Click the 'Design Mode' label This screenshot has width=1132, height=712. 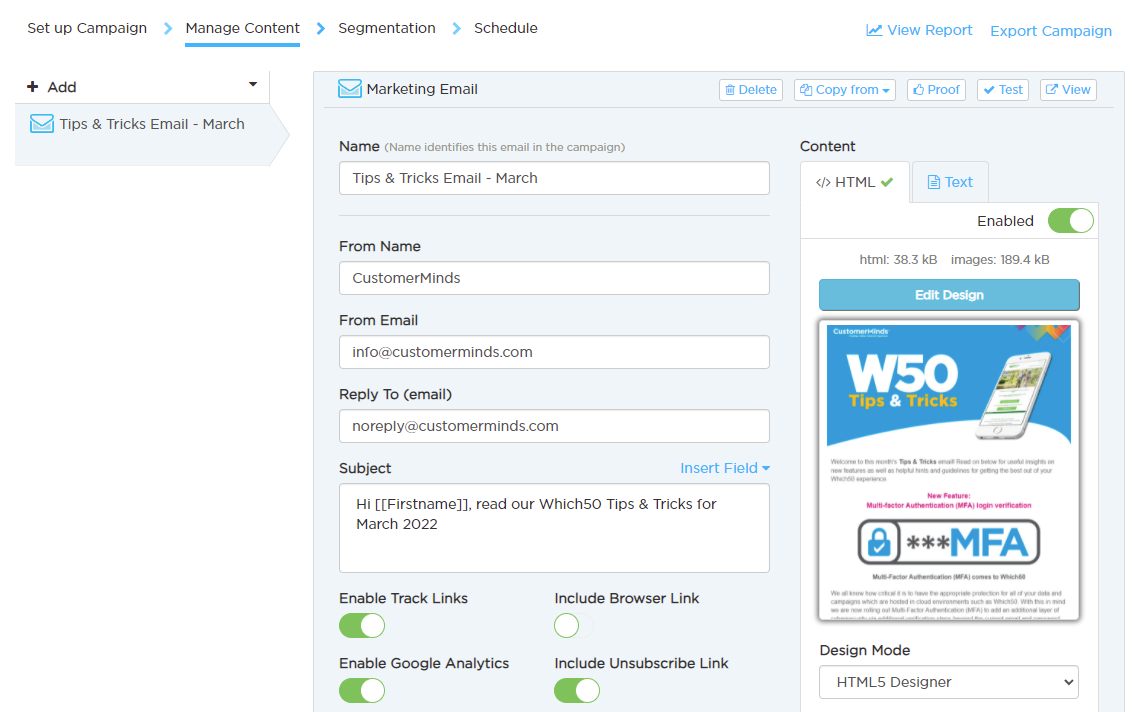tap(865, 651)
